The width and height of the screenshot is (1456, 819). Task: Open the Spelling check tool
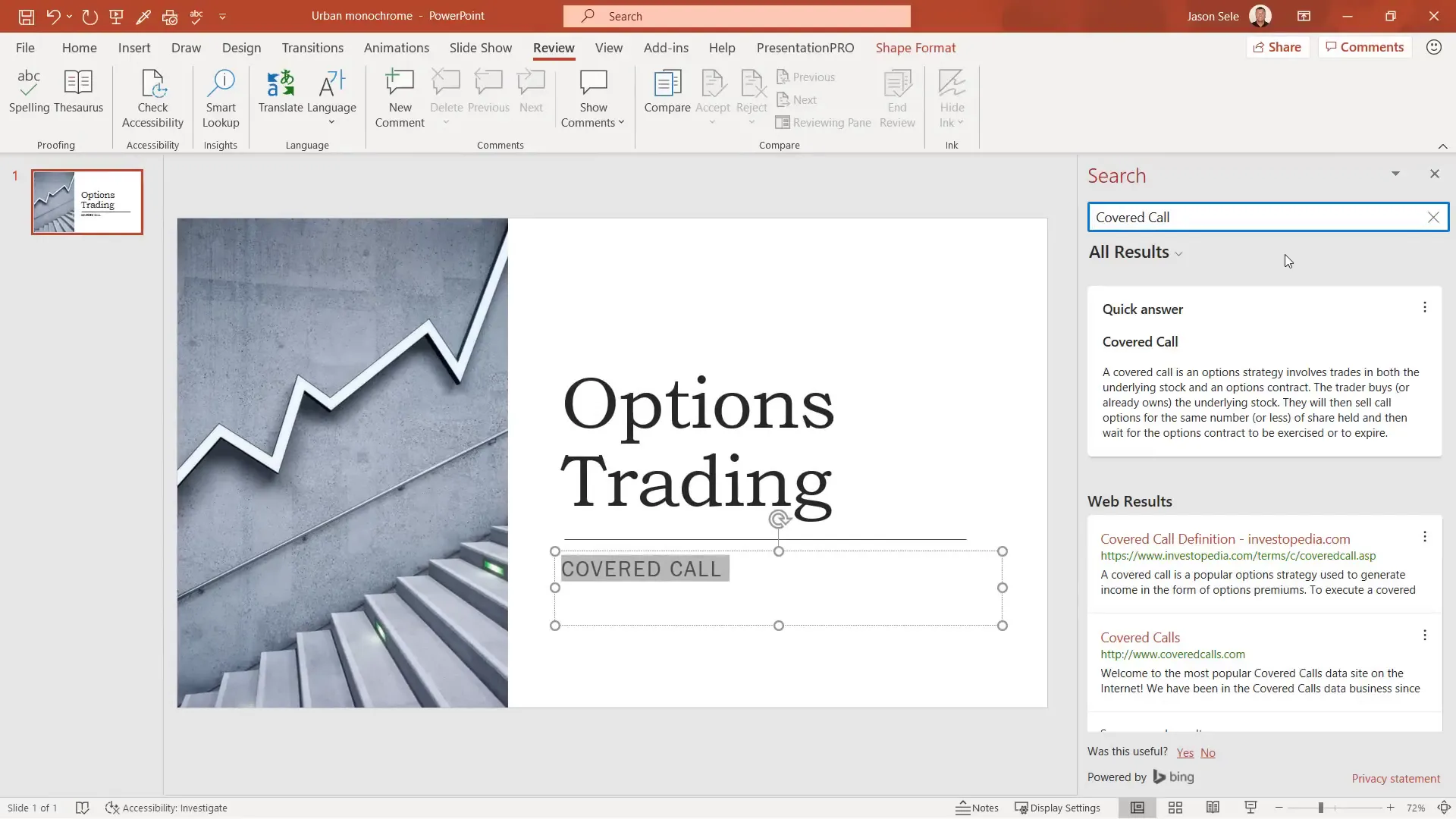(x=29, y=92)
